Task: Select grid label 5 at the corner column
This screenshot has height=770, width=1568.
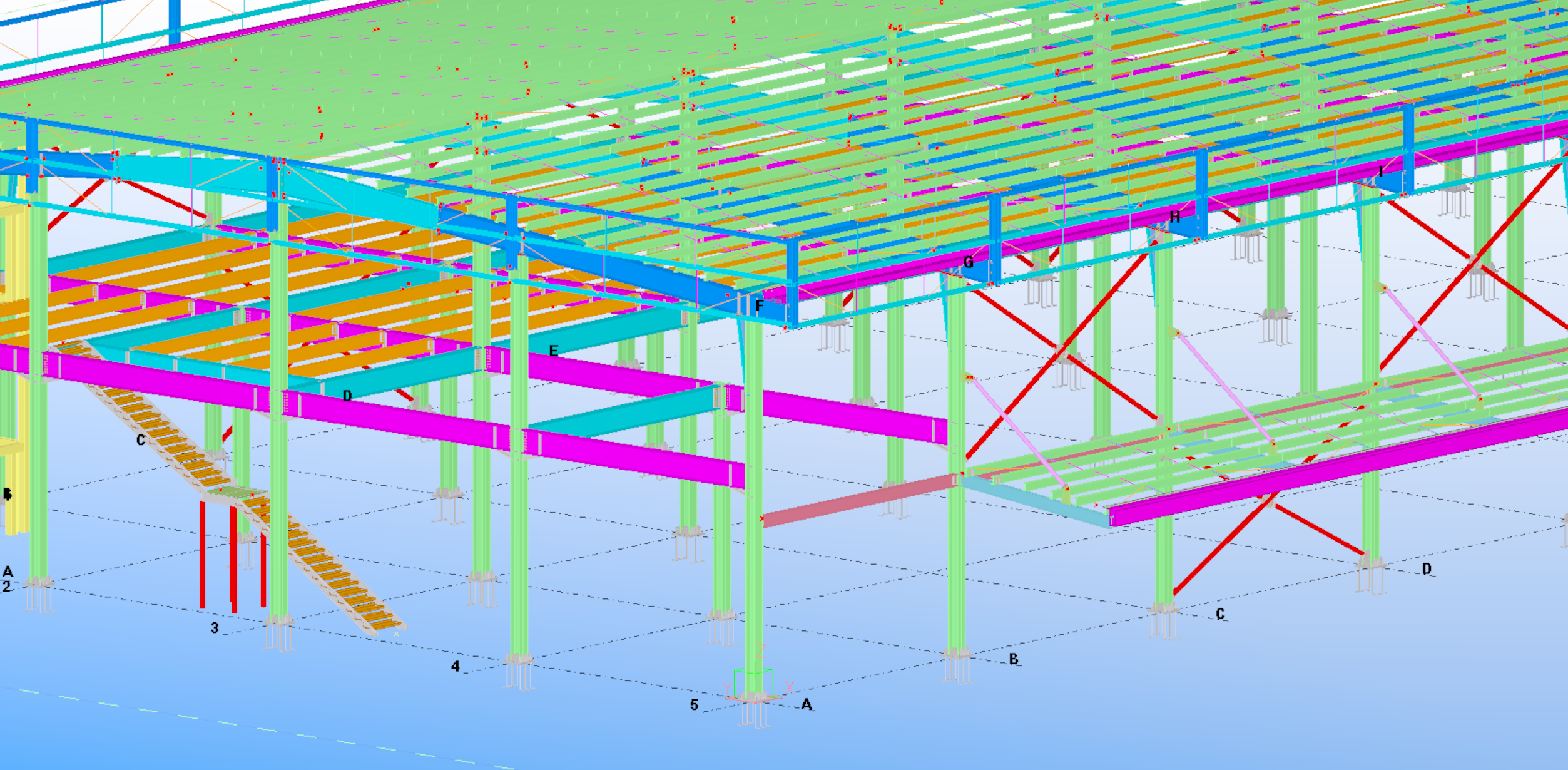Action: [694, 705]
